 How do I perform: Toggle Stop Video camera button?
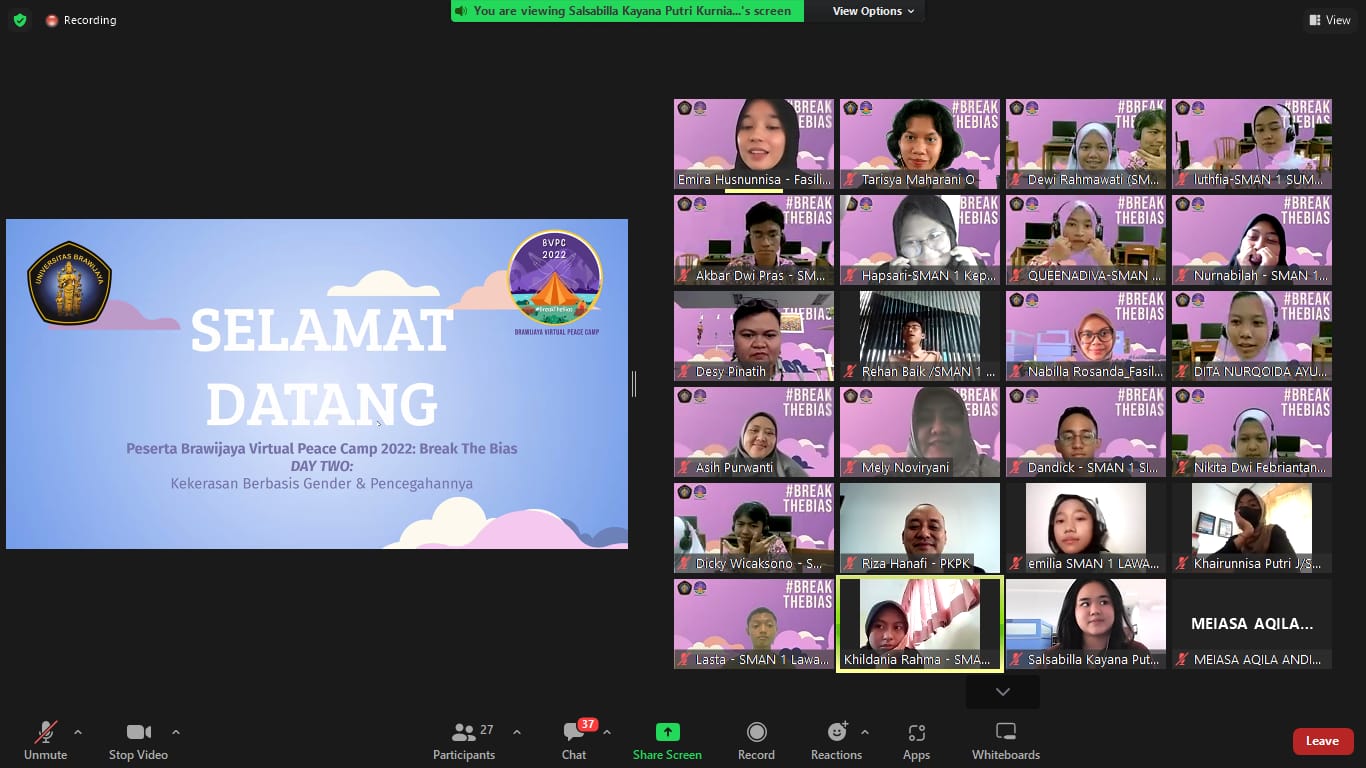click(138, 741)
